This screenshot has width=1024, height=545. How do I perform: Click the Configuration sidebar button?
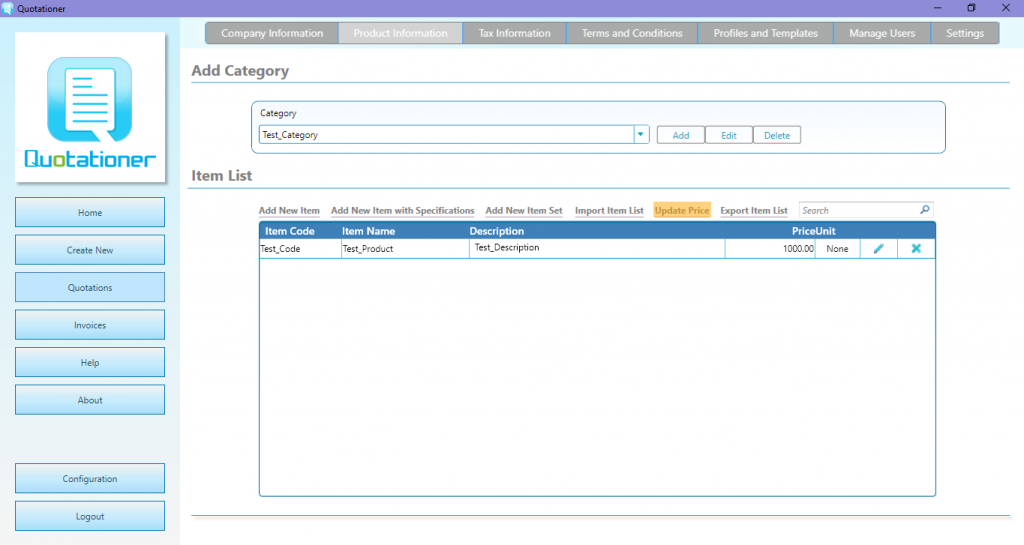[90, 478]
